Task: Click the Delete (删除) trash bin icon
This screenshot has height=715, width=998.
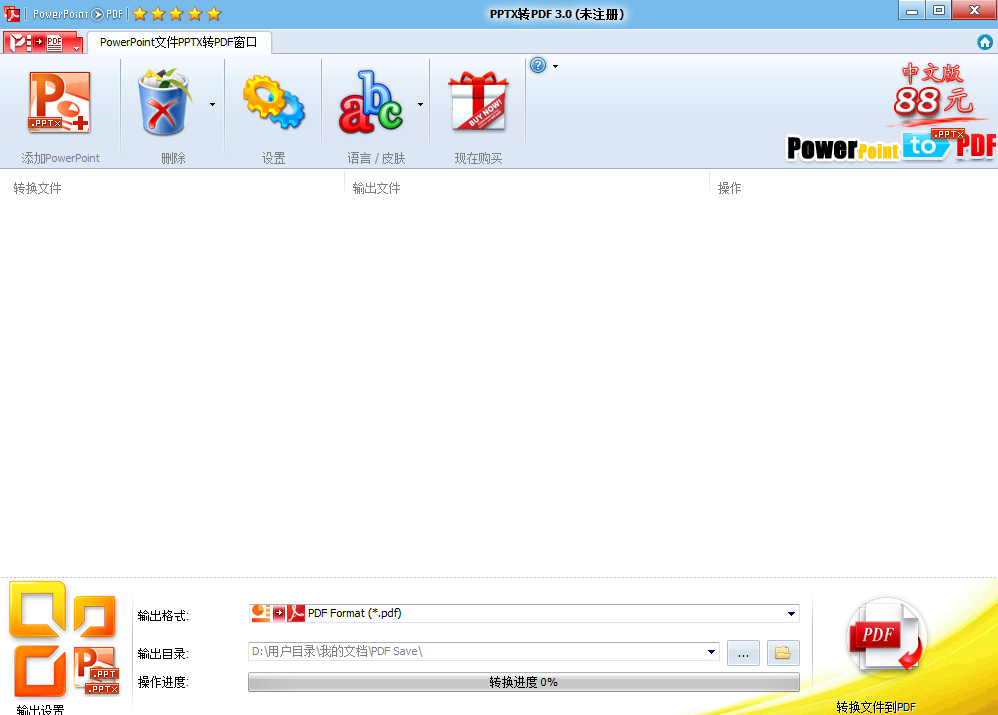Action: coord(164,102)
